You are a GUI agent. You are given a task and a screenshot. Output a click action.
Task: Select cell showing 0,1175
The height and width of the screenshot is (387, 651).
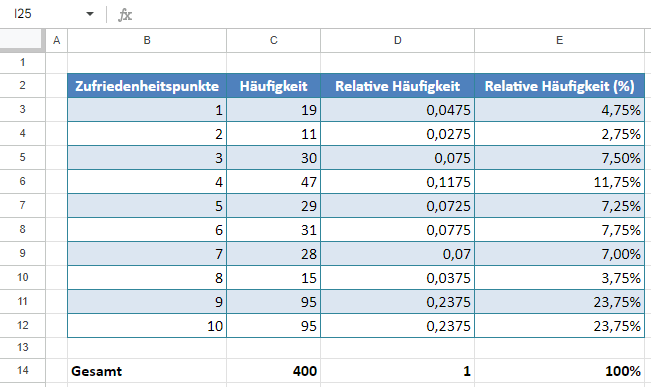397,182
